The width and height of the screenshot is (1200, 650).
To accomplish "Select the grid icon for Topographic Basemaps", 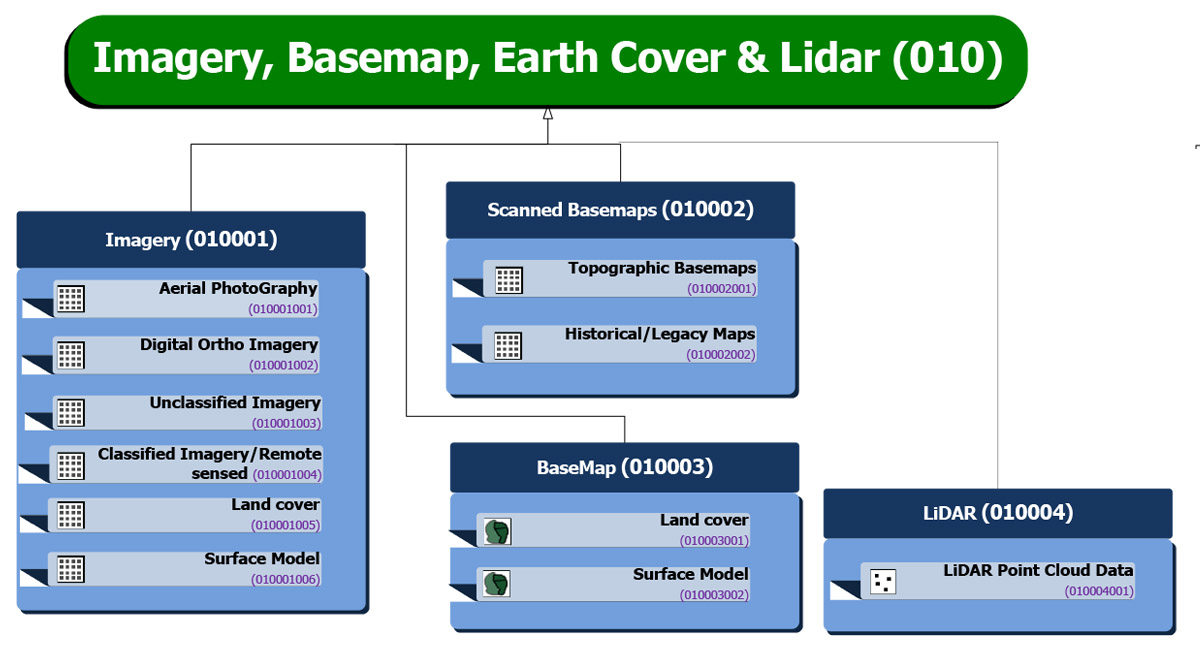I will pos(509,280).
